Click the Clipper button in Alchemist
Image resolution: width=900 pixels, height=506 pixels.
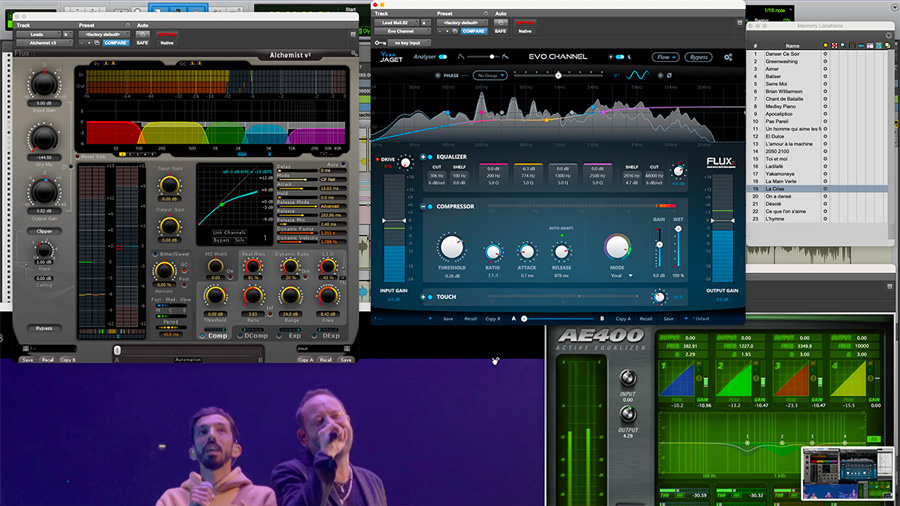pyautogui.click(x=44, y=231)
